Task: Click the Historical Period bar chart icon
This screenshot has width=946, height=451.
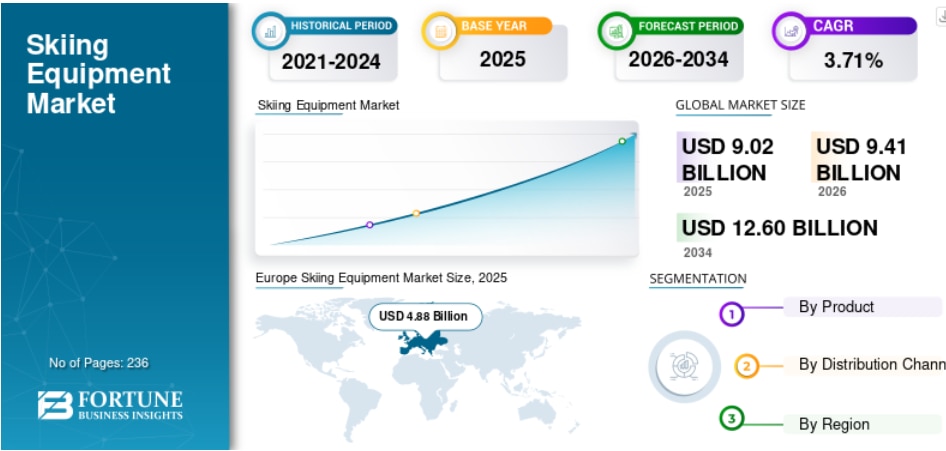Action: [270, 31]
